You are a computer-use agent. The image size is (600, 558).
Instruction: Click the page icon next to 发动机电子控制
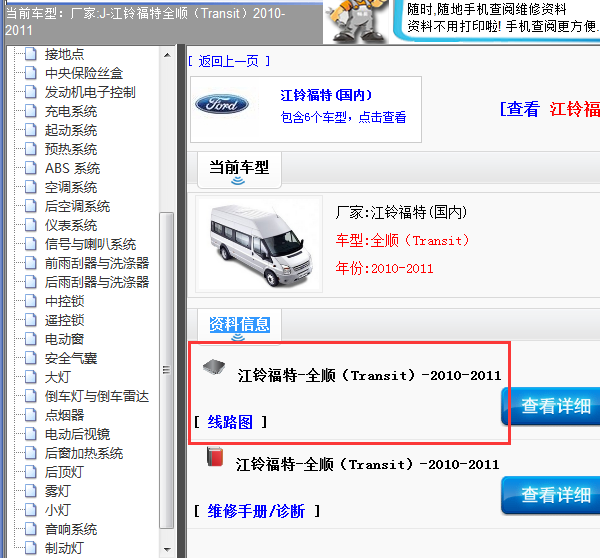31,92
